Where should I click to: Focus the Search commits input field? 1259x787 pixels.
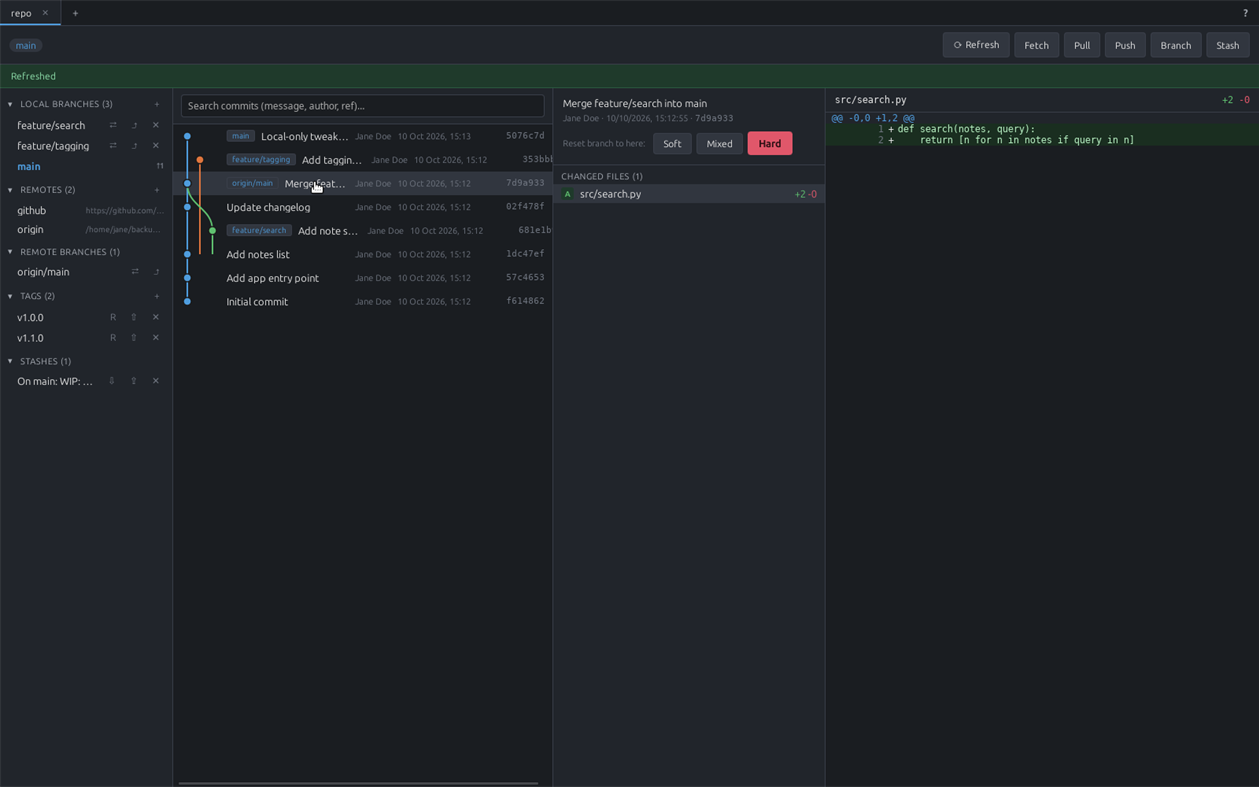363,105
